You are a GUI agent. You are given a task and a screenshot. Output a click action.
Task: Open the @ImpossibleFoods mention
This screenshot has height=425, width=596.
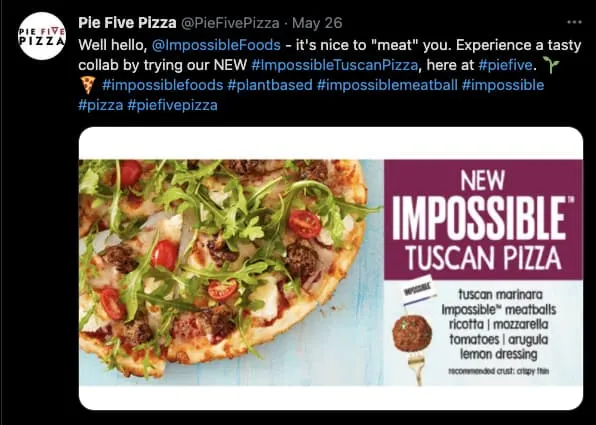216,45
